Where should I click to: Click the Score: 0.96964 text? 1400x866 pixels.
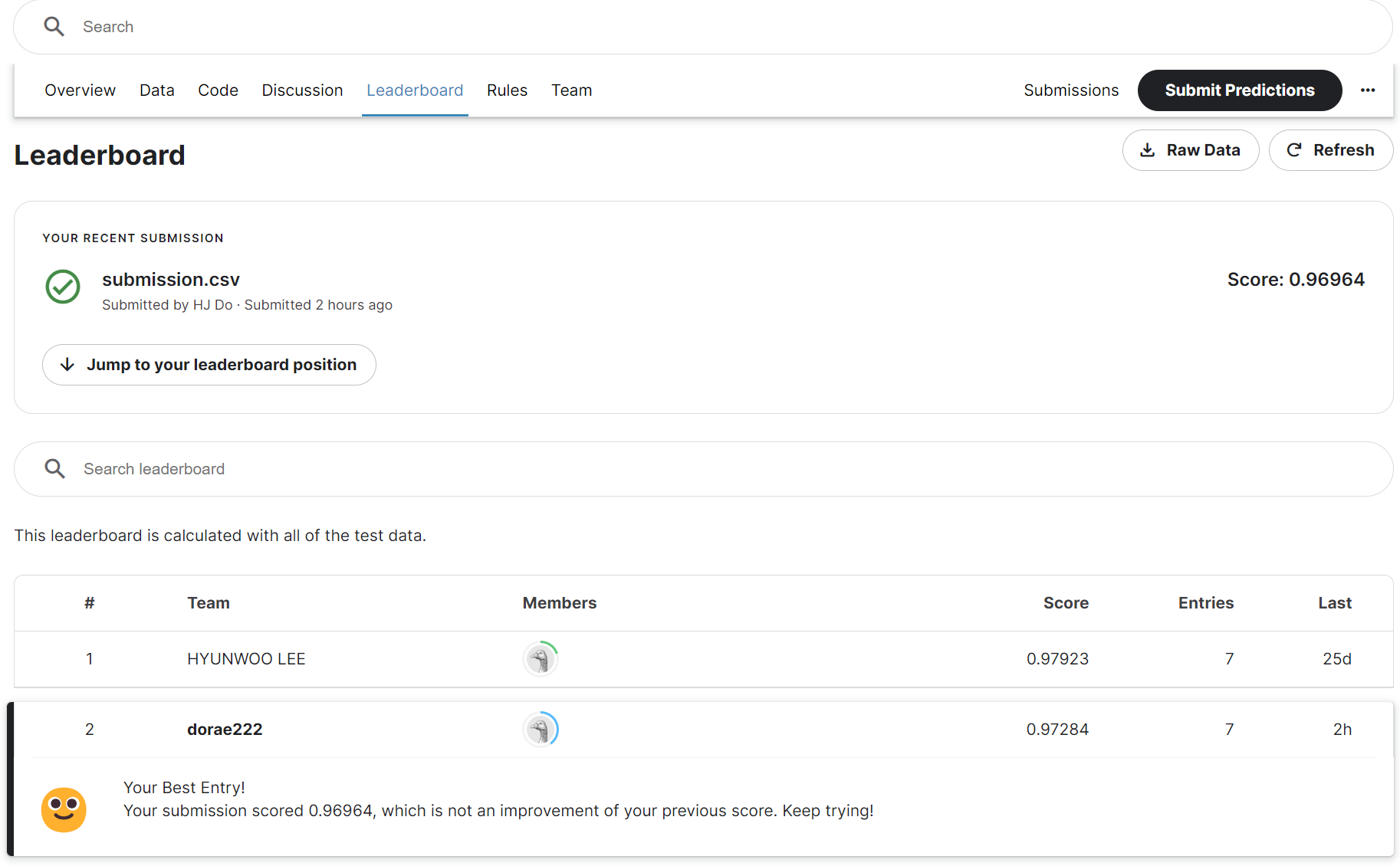click(x=1296, y=280)
